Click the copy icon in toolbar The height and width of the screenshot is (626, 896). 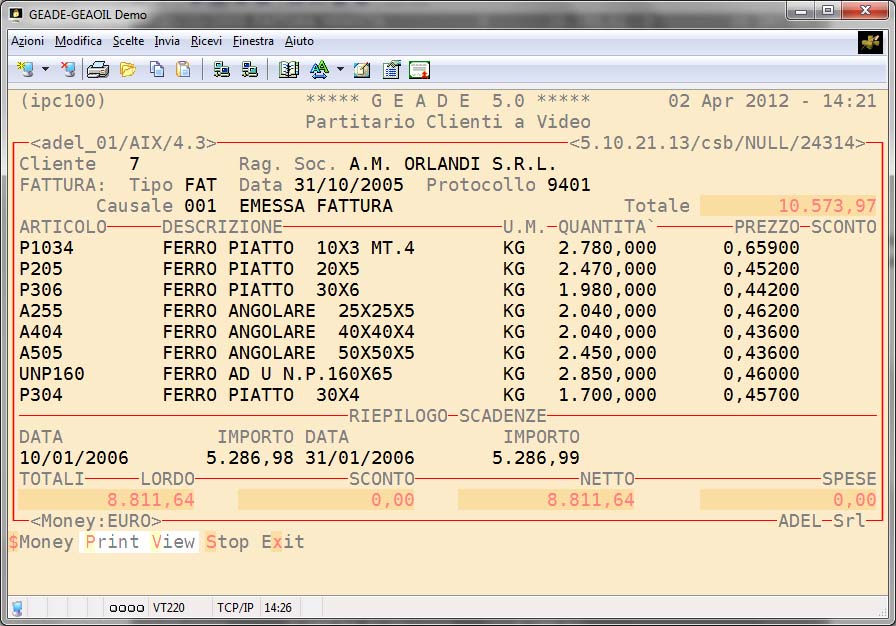pyautogui.click(x=157, y=70)
